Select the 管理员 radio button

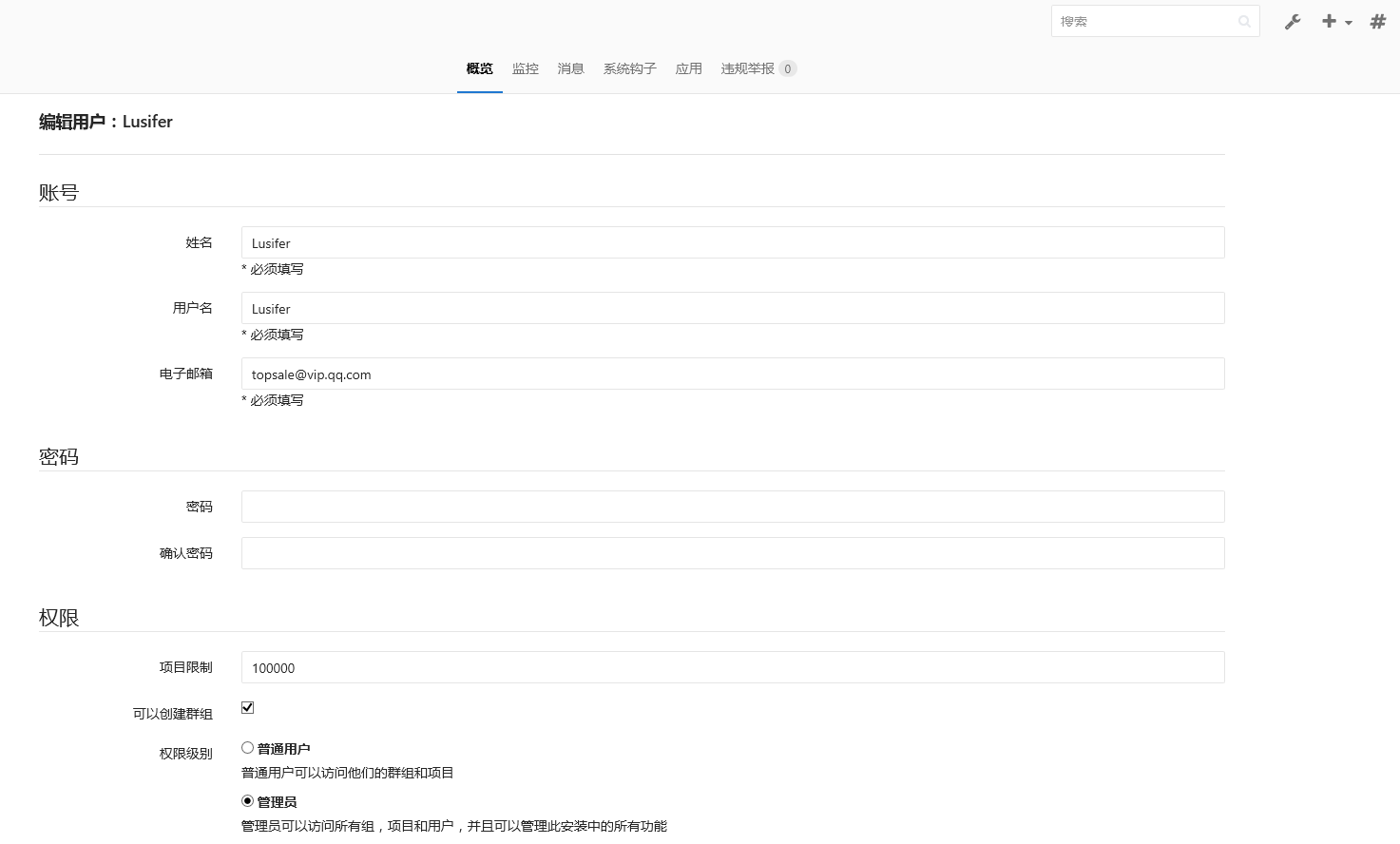tap(247, 801)
